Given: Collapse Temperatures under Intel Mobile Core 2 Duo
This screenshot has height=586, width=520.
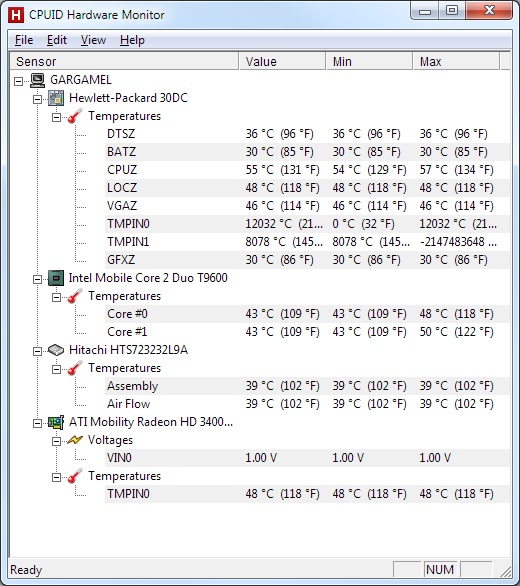Looking at the screenshot, I should point(56,297).
